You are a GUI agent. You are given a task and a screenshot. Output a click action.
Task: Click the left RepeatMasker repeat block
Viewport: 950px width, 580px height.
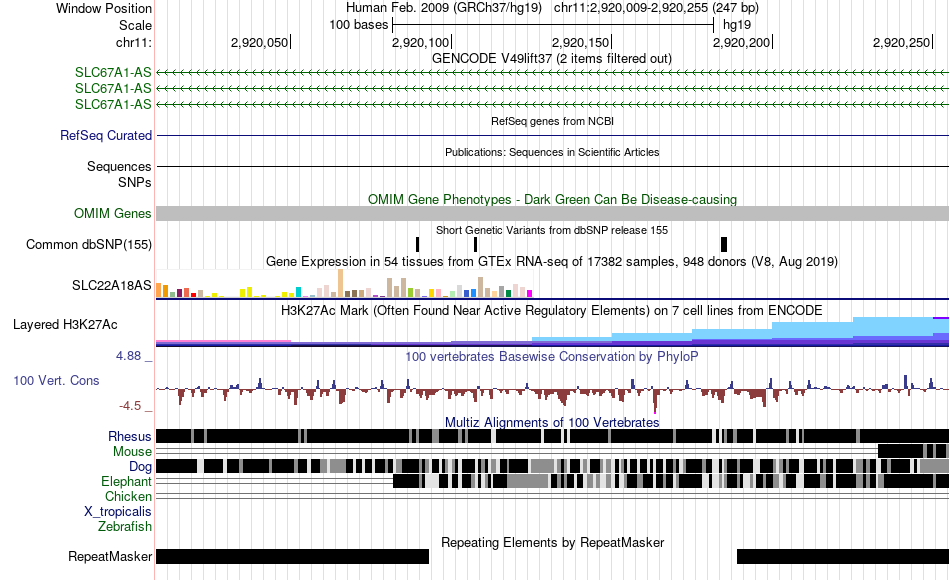point(293,556)
